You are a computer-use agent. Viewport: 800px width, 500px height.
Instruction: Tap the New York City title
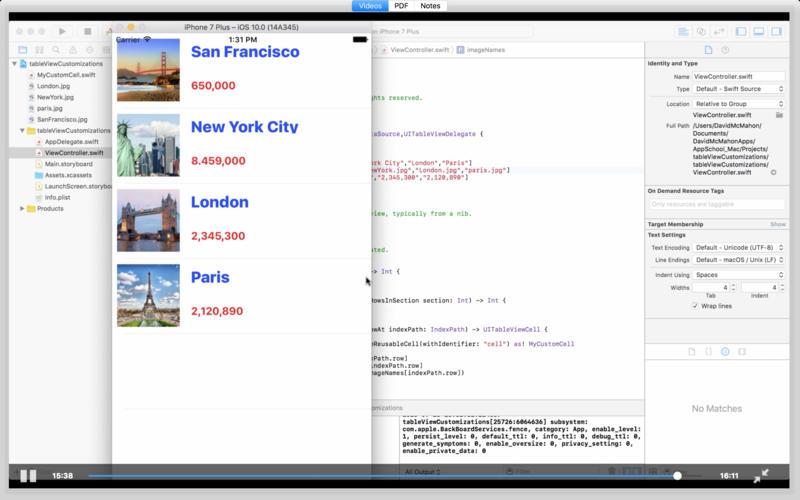pyautogui.click(x=244, y=127)
